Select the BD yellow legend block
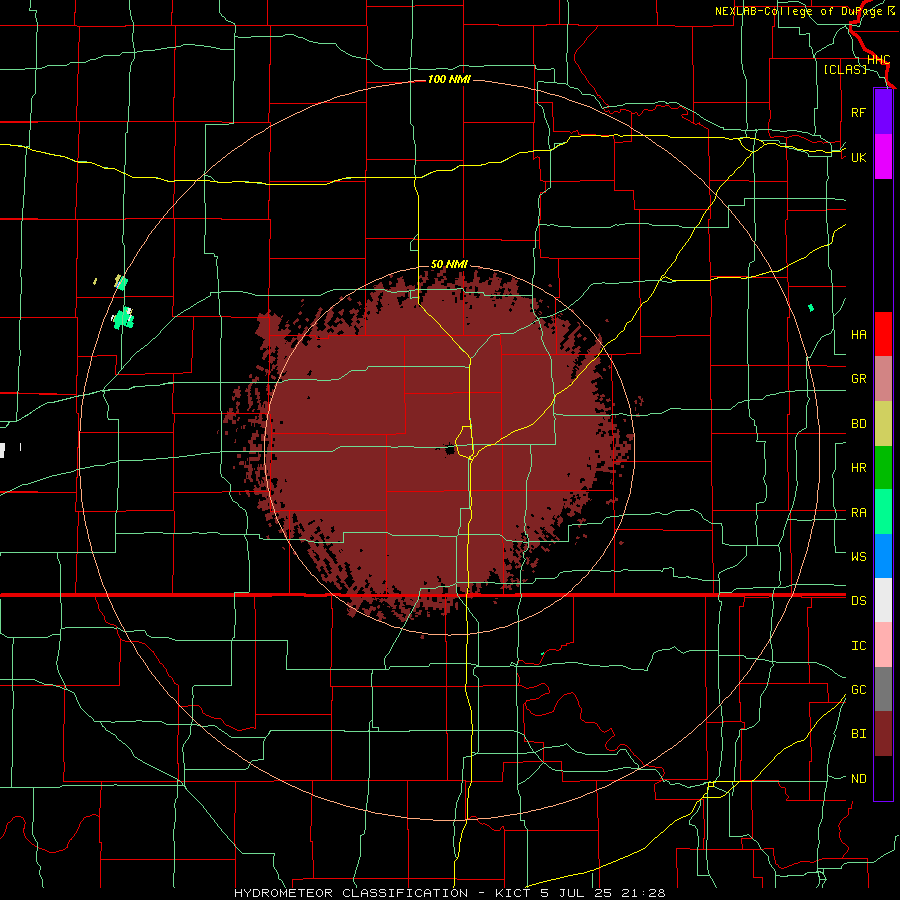The image size is (900, 900). click(883, 424)
